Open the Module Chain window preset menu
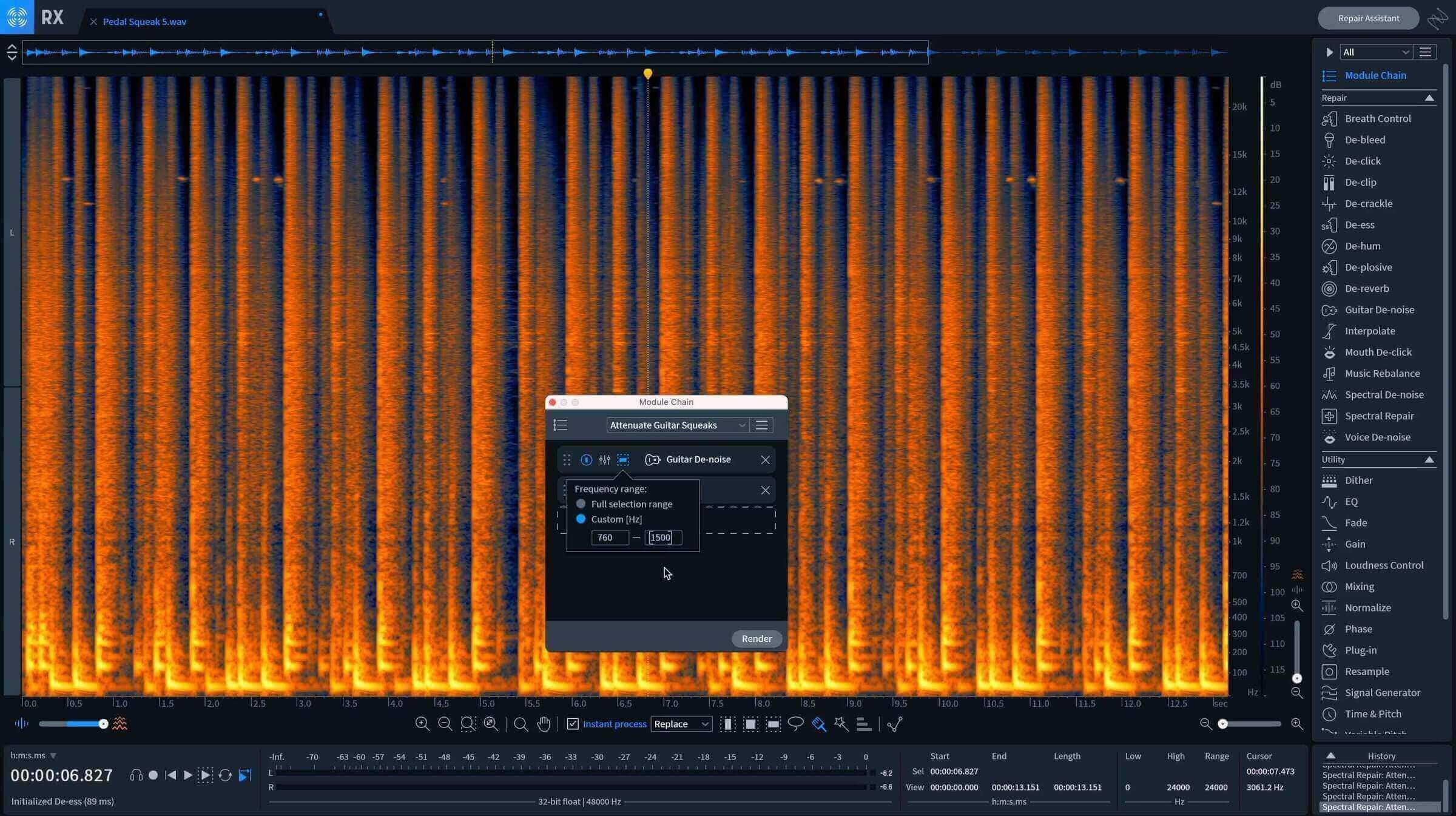The image size is (1456, 816). pos(761,425)
